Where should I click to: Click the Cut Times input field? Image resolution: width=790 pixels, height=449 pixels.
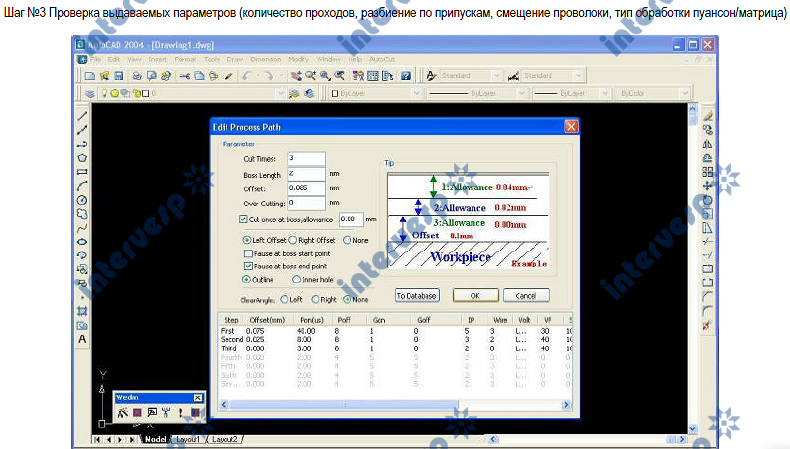pos(305,158)
